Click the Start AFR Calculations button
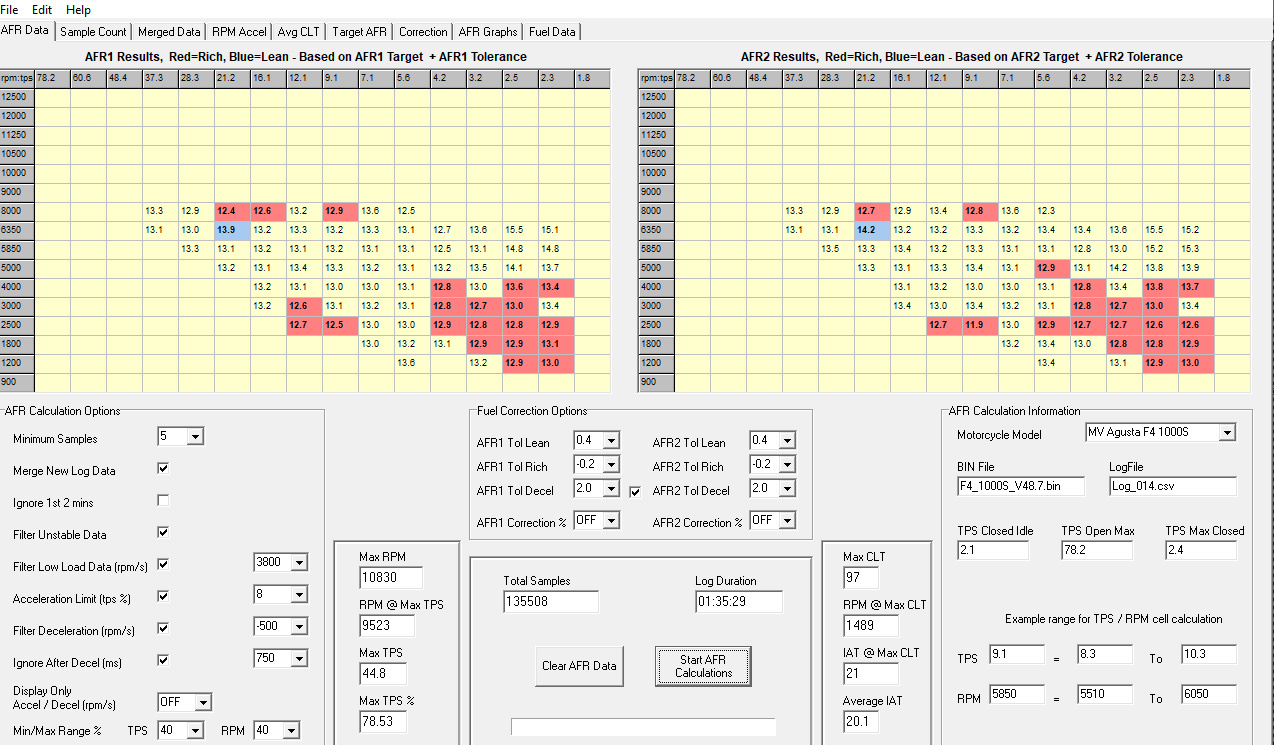1280x745 pixels. coord(703,666)
